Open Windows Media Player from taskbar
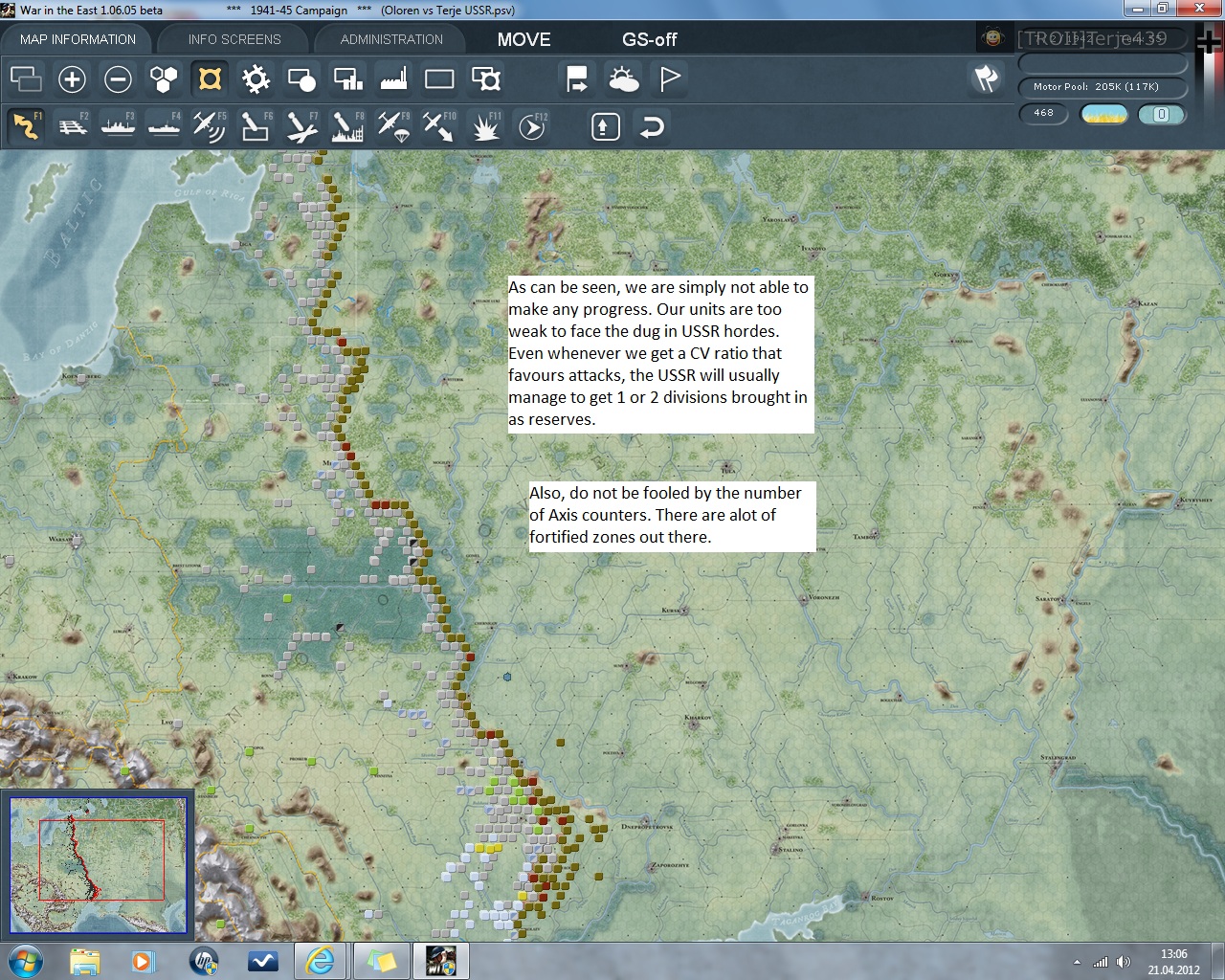This screenshot has width=1225, height=980. 143,961
